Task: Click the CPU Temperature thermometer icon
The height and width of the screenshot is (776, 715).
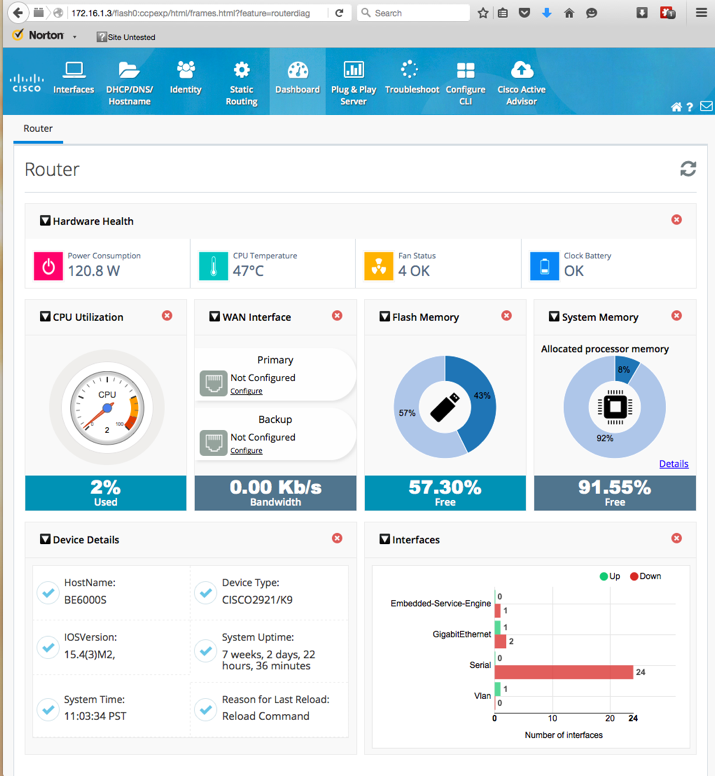Action: tap(213, 266)
